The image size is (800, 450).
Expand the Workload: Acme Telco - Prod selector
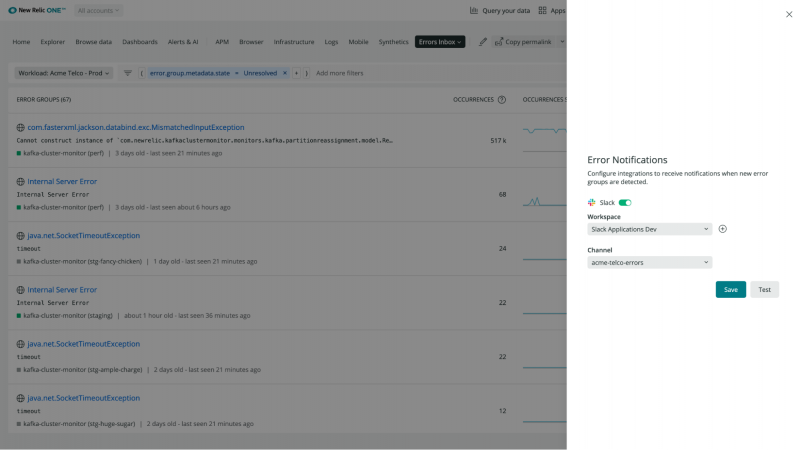pos(63,73)
